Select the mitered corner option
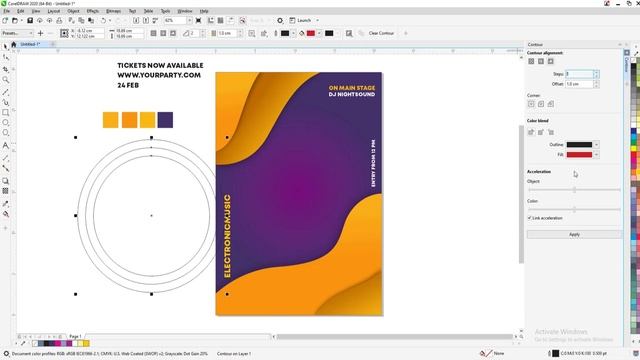 coord(531,104)
